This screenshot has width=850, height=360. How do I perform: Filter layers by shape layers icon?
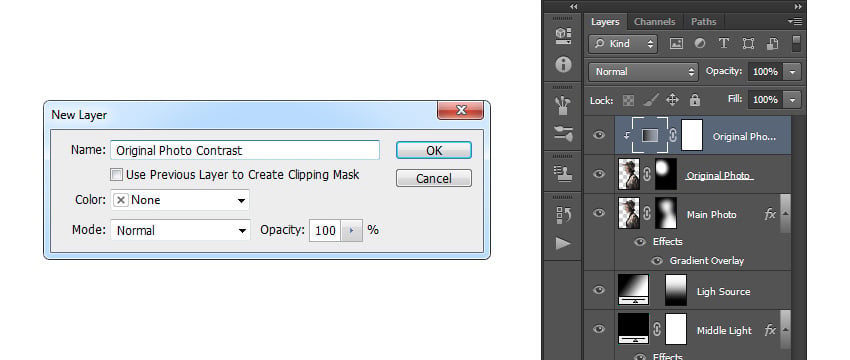pyautogui.click(x=748, y=44)
